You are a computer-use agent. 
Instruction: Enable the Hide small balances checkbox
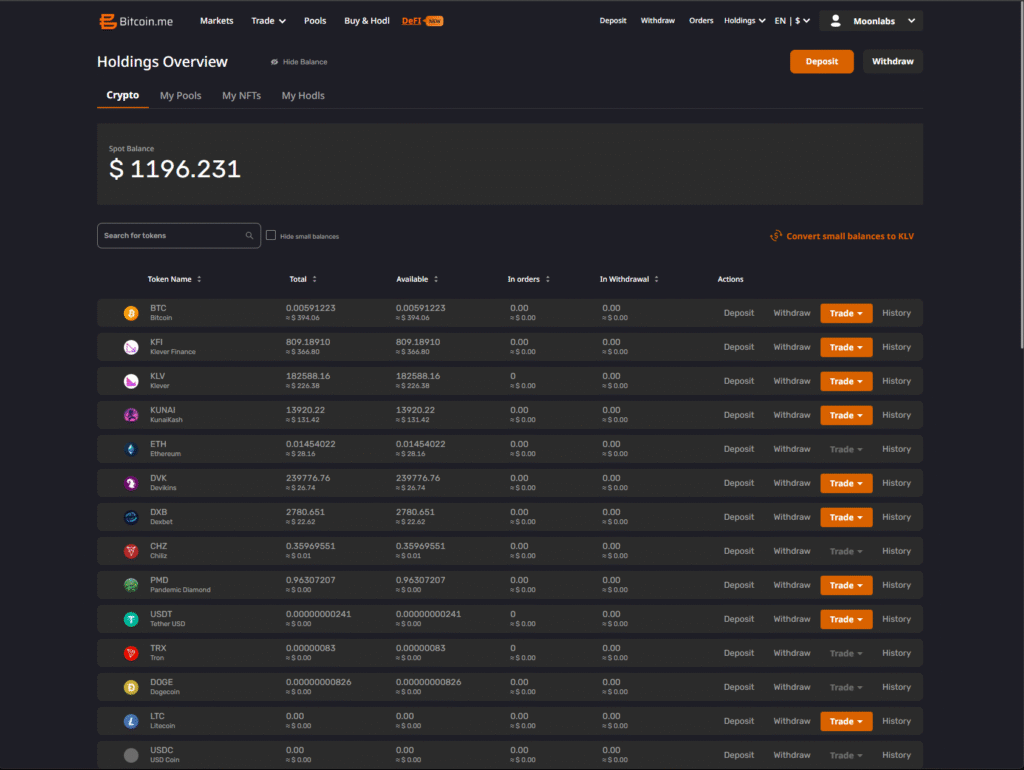(x=271, y=236)
